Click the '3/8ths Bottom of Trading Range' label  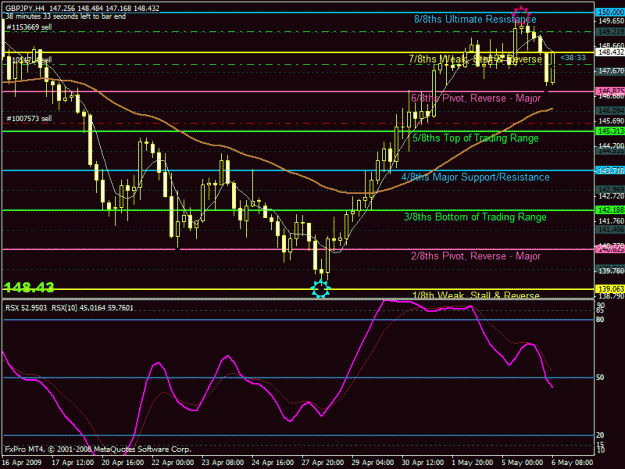tap(475, 217)
